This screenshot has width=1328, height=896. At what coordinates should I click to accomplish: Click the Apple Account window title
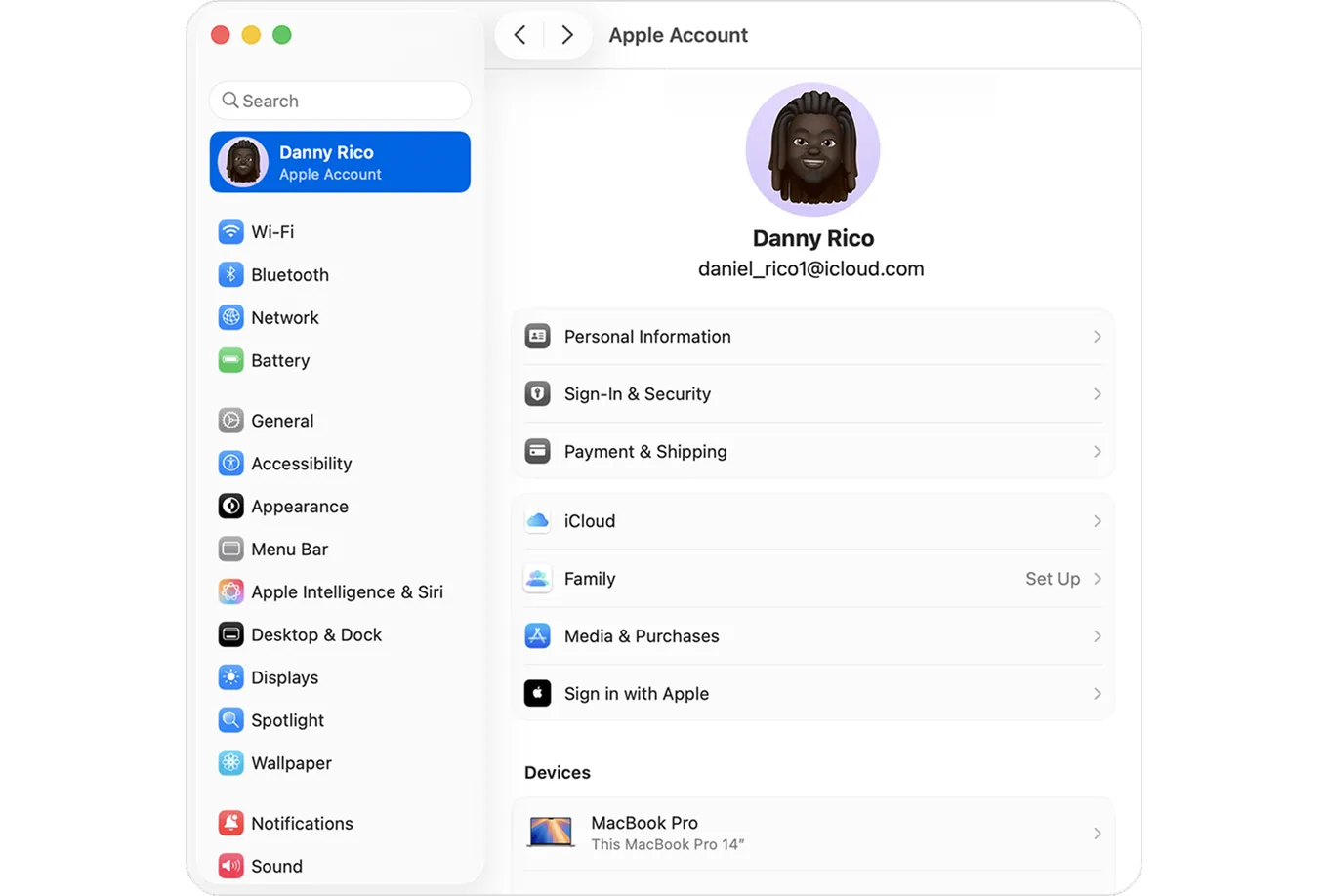[678, 35]
